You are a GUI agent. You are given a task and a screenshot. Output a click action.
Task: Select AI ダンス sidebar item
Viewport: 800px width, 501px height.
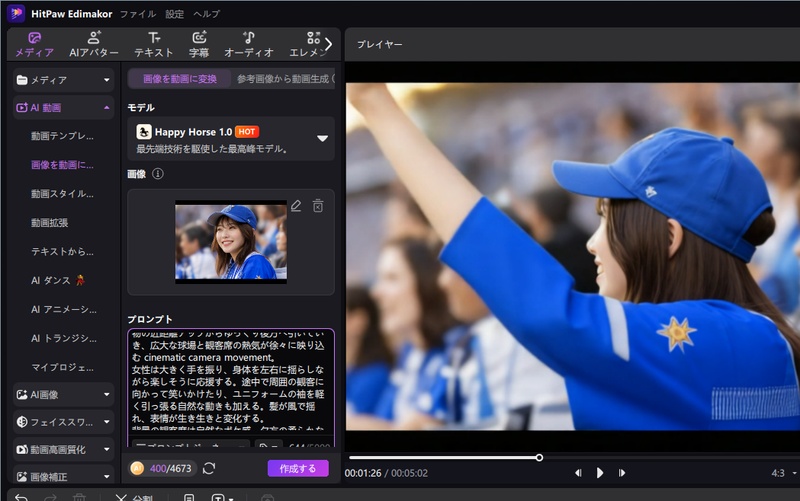(58, 280)
